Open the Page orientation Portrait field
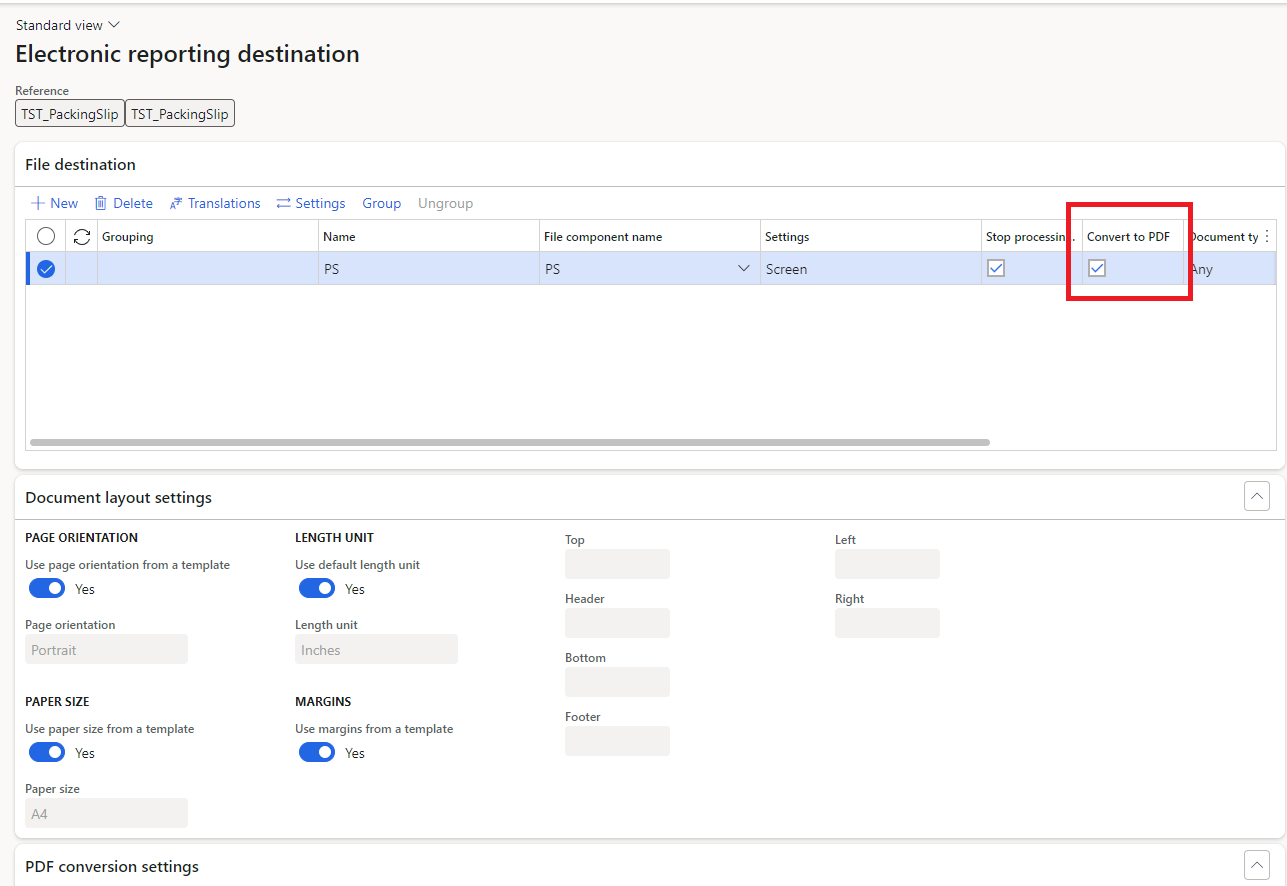 tap(106, 649)
